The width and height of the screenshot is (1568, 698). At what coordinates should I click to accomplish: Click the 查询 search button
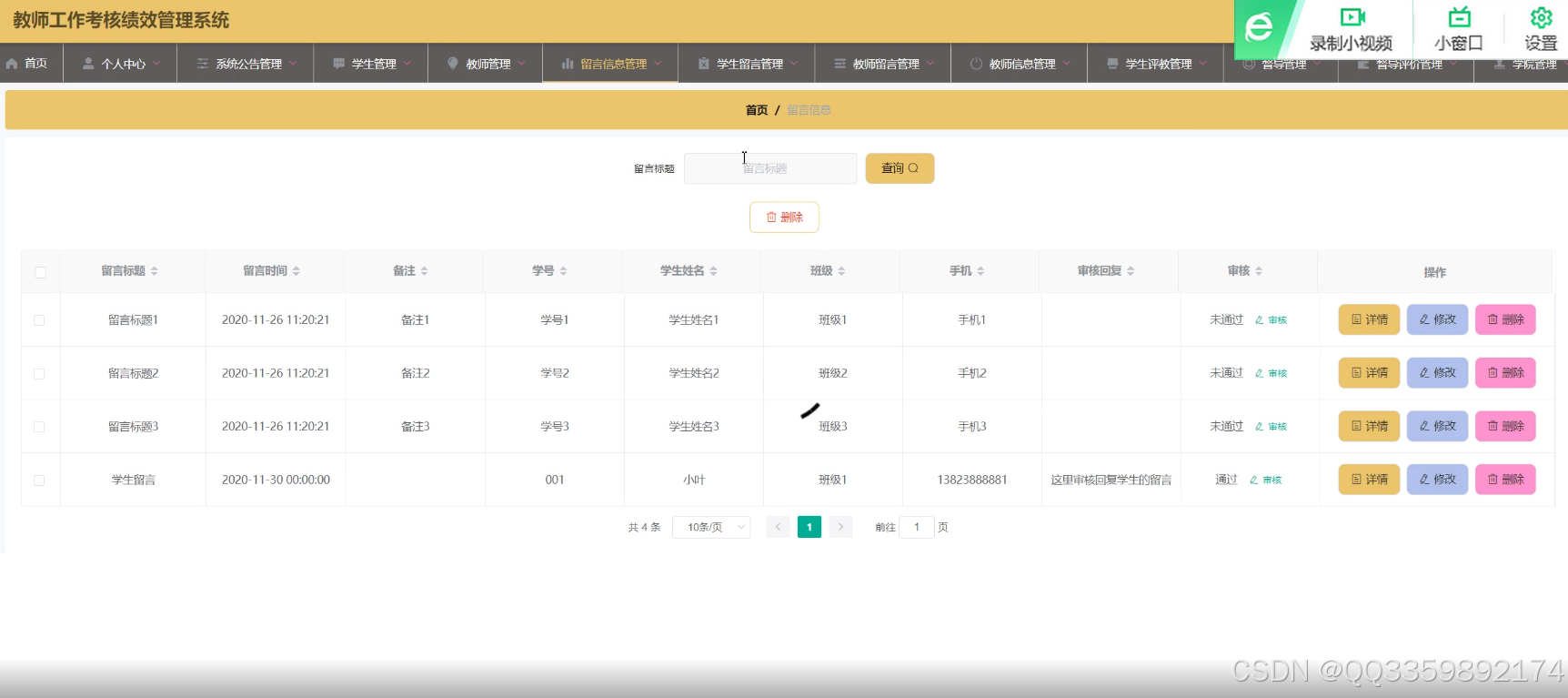(900, 168)
